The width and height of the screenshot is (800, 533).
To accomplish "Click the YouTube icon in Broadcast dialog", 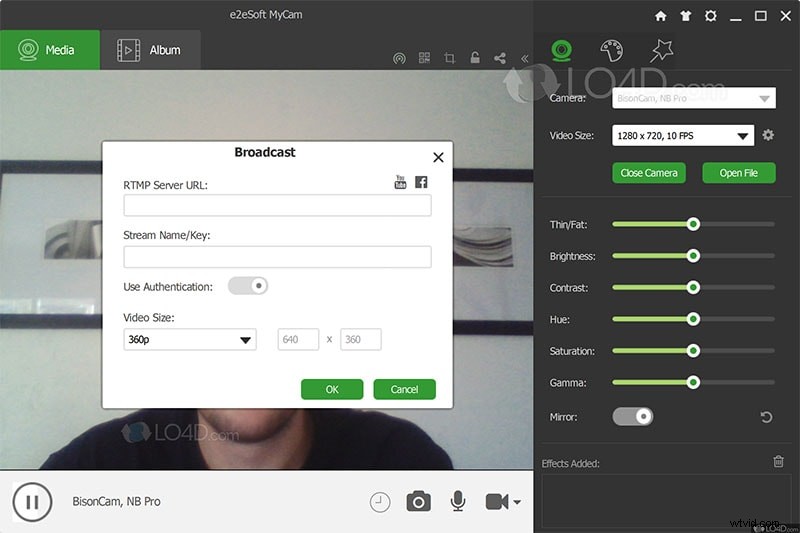I will tap(401, 182).
